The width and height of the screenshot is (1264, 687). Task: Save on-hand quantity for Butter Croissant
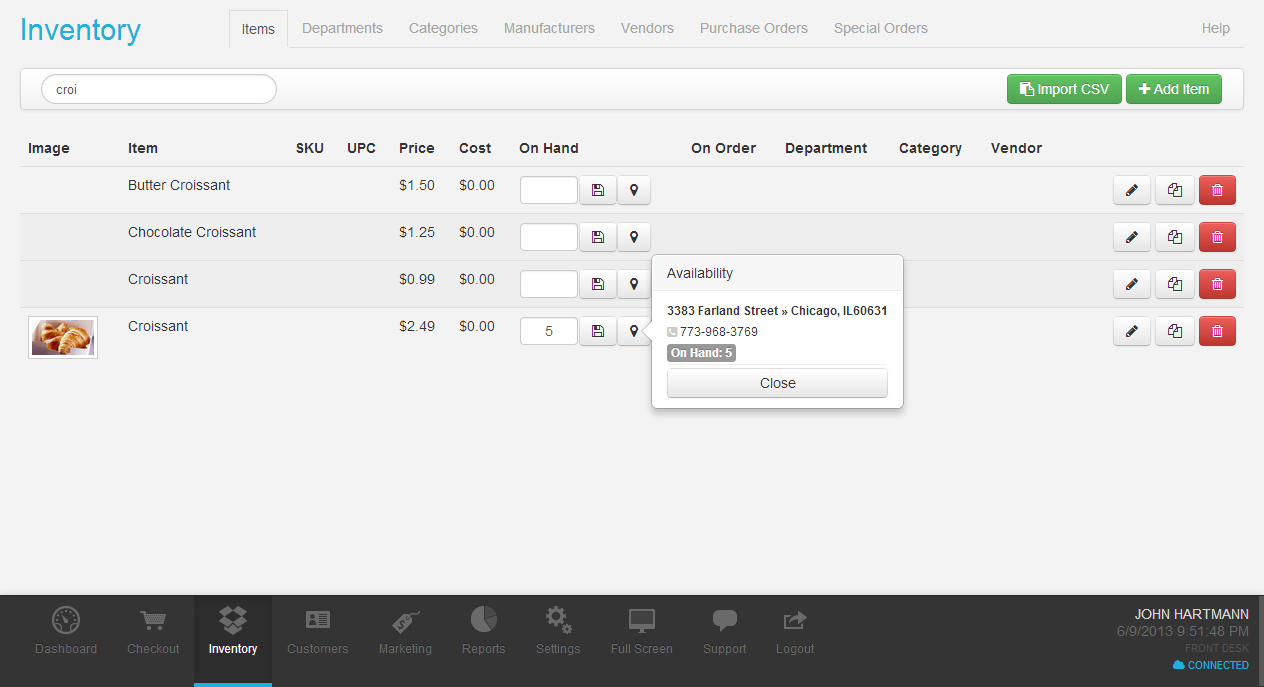coord(598,190)
